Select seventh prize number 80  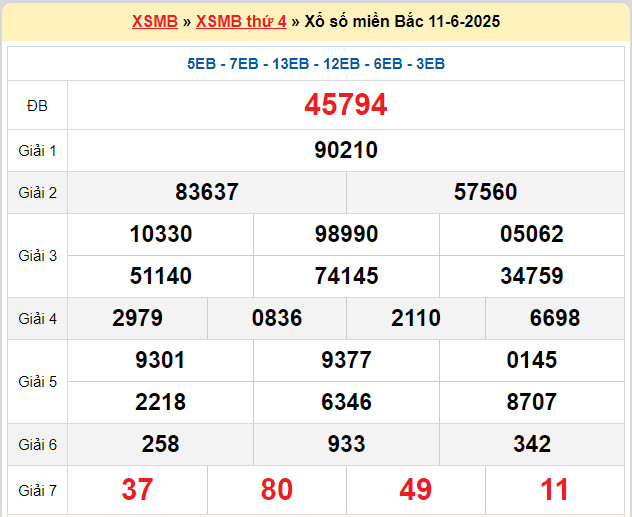(x=276, y=490)
